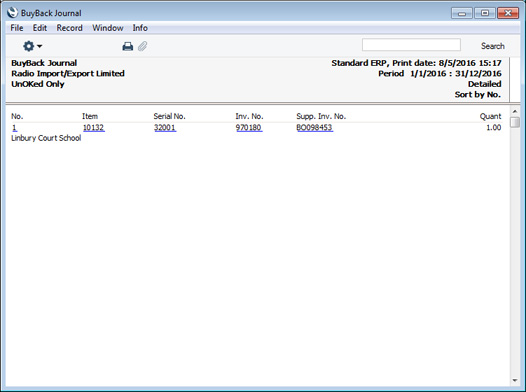The width and height of the screenshot is (526, 392).
Task: Click the Item column header
Action: coord(90,116)
